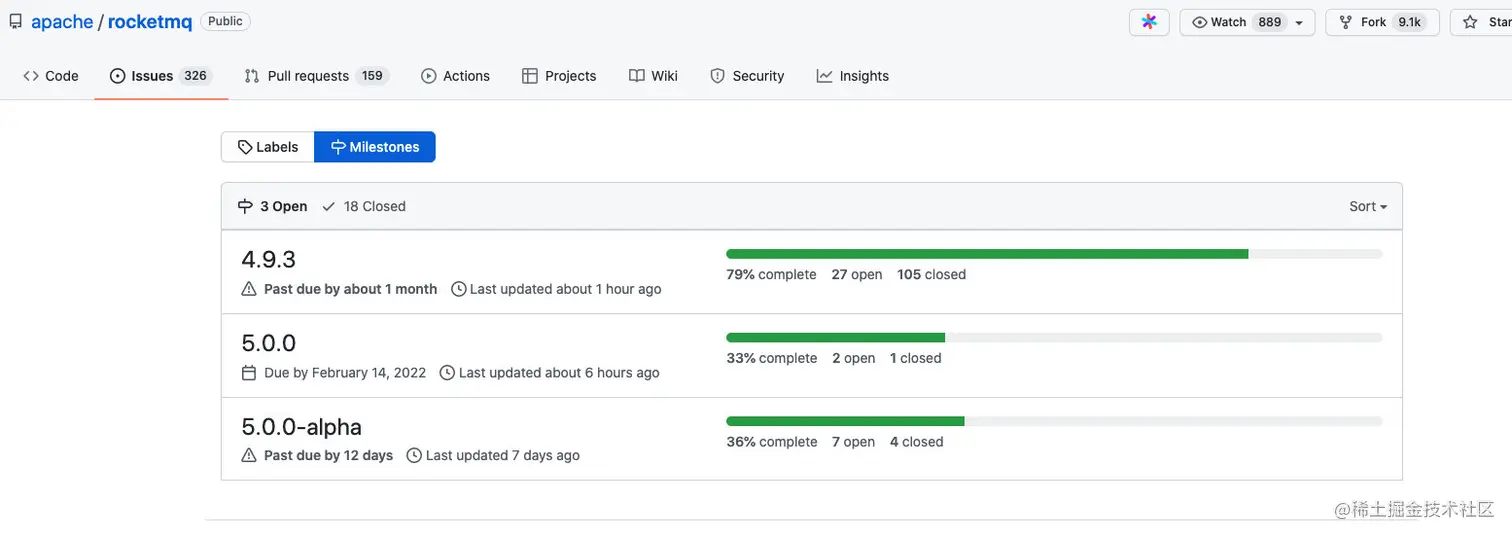This screenshot has height=537, width=1512.
Task: Open the 5.0.0-alpha milestone
Action: click(x=302, y=427)
